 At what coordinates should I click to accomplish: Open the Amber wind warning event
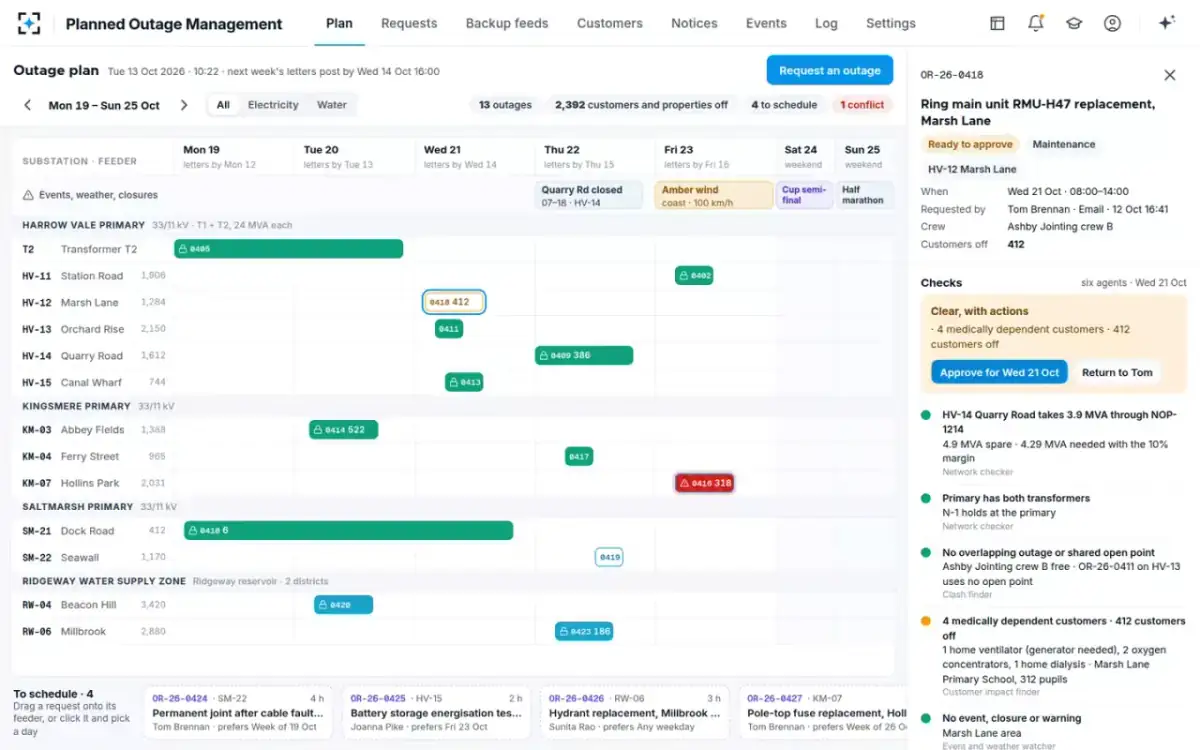714,195
